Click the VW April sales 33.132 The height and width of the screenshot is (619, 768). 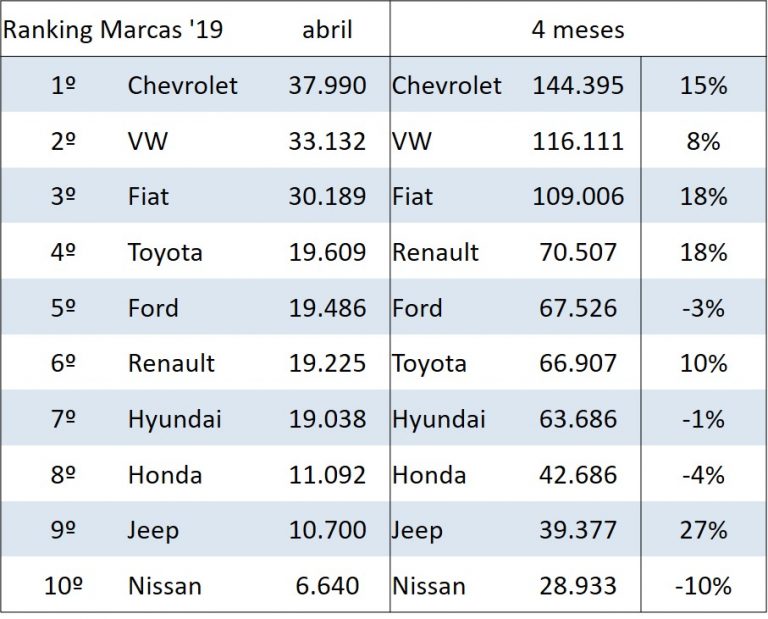327,141
